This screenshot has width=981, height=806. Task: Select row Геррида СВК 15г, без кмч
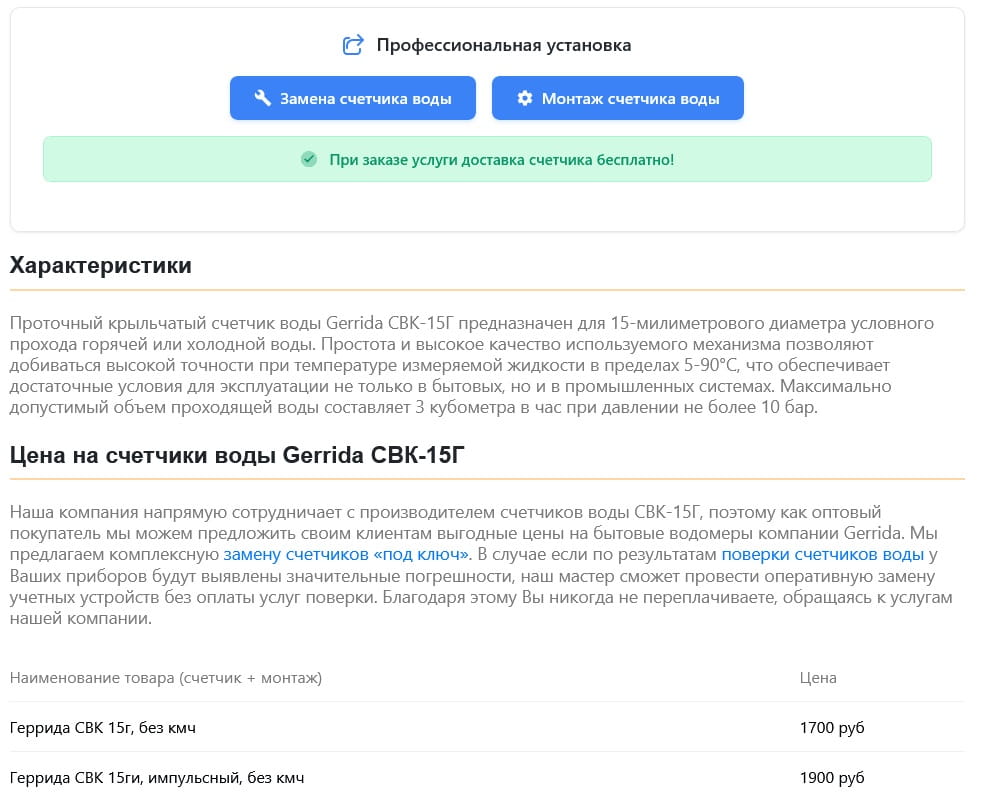click(x=487, y=727)
